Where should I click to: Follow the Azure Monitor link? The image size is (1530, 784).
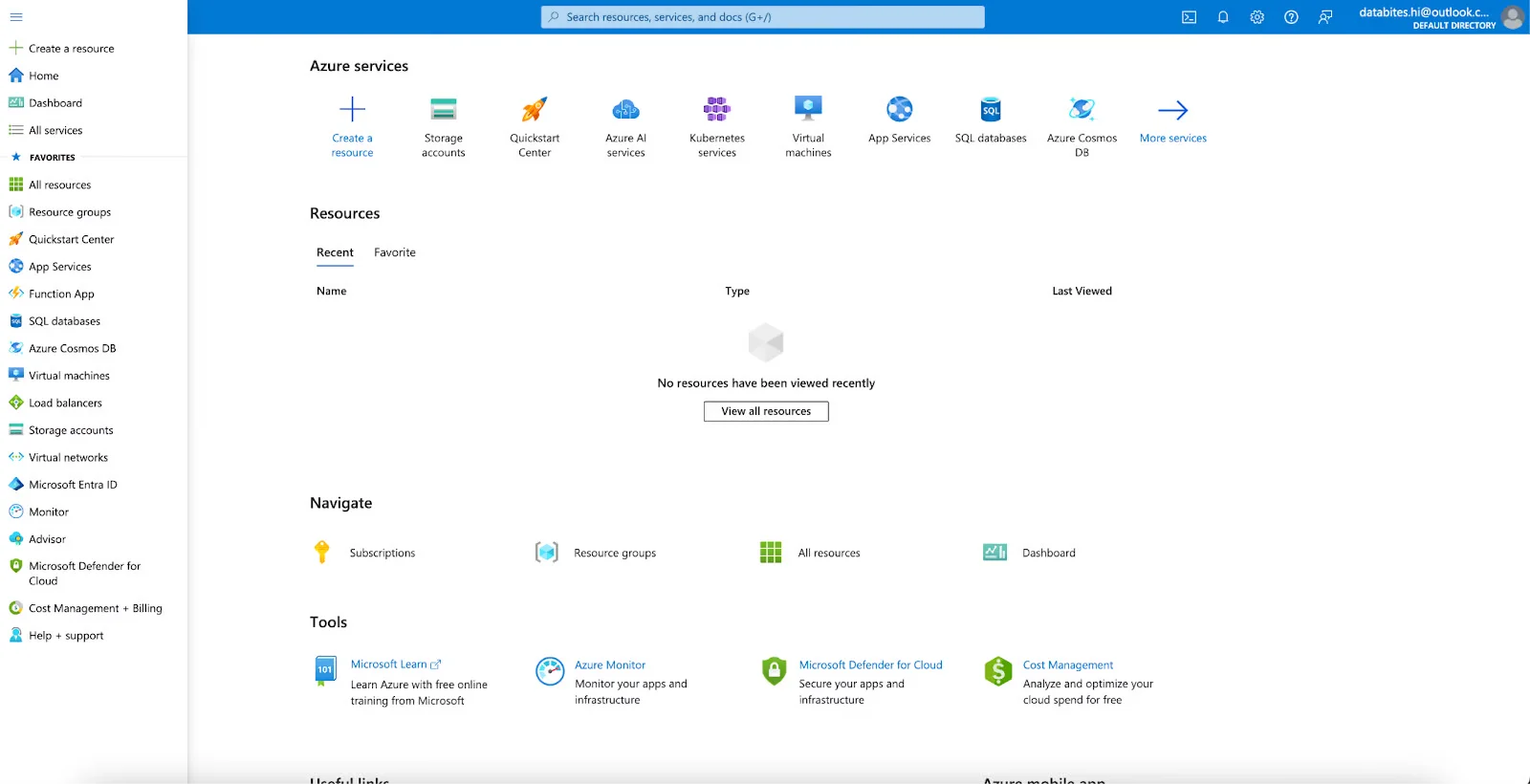click(610, 664)
